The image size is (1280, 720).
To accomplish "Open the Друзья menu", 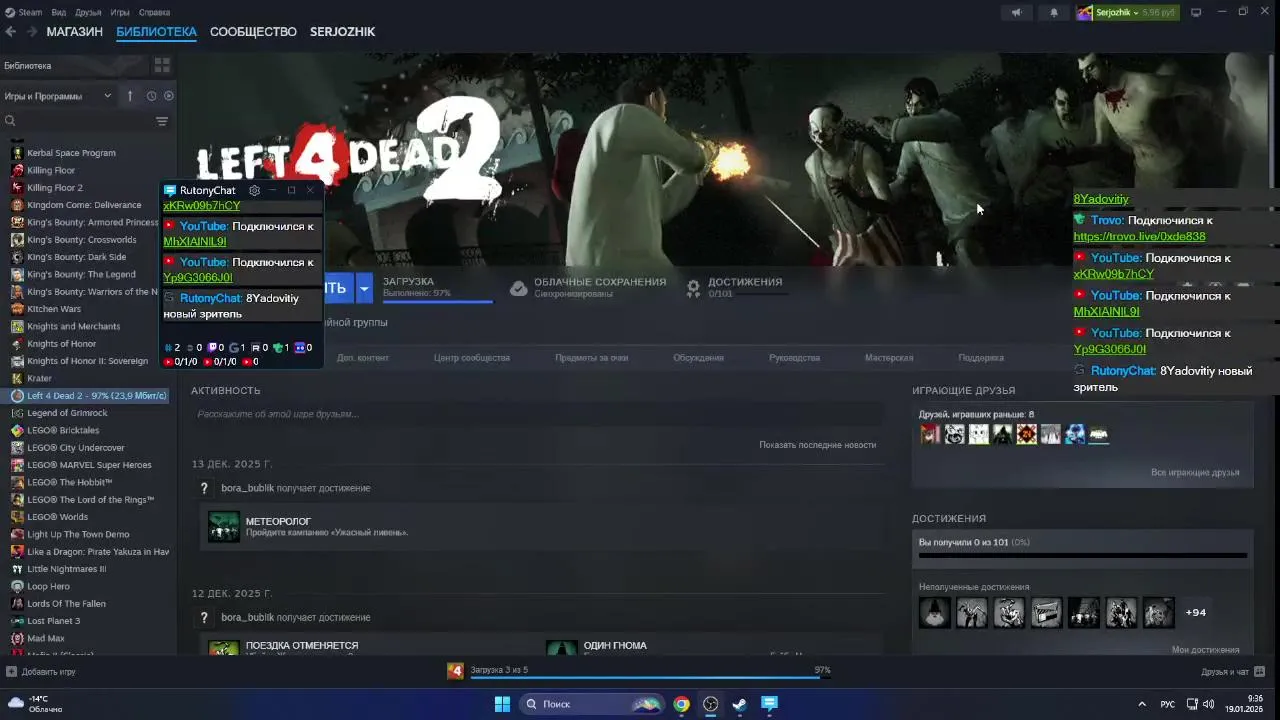I will click(x=88, y=12).
